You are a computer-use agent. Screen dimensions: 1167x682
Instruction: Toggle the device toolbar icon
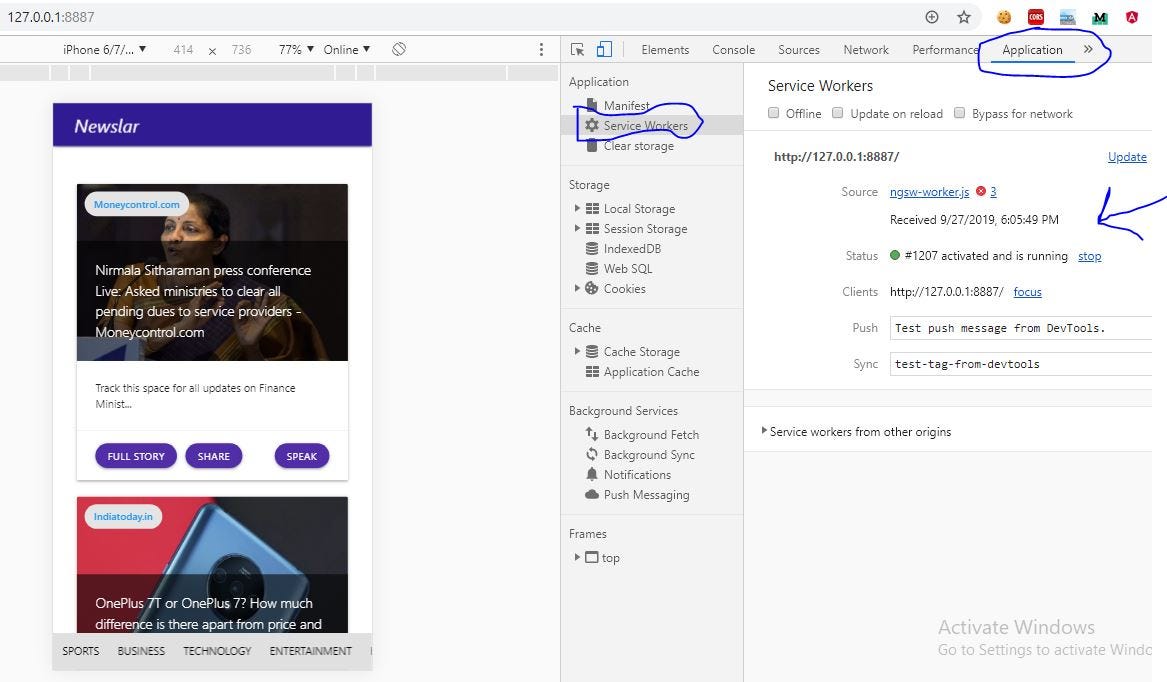tap(603, 48)
